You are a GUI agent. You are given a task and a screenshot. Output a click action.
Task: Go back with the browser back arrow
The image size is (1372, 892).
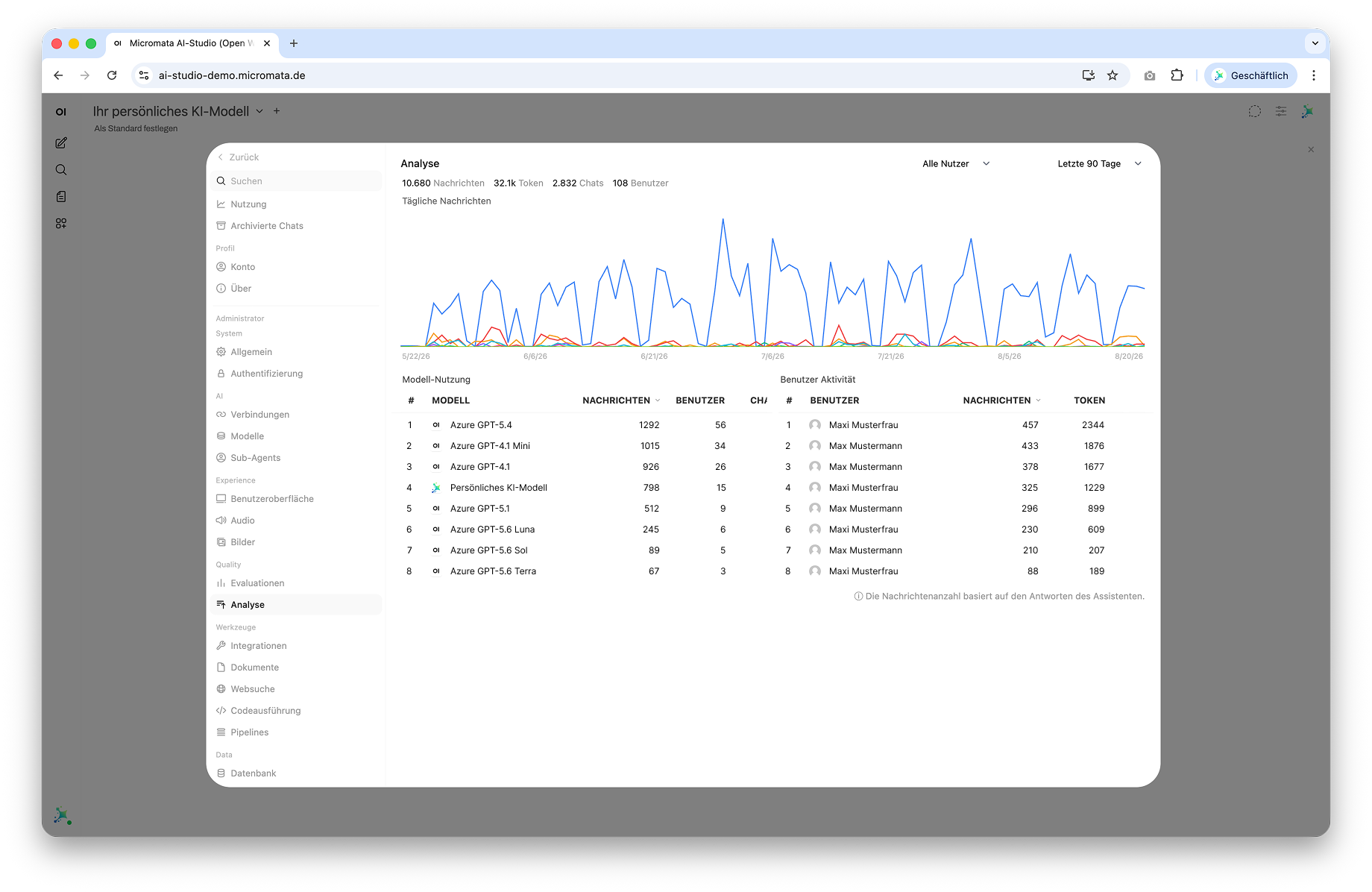58,75
